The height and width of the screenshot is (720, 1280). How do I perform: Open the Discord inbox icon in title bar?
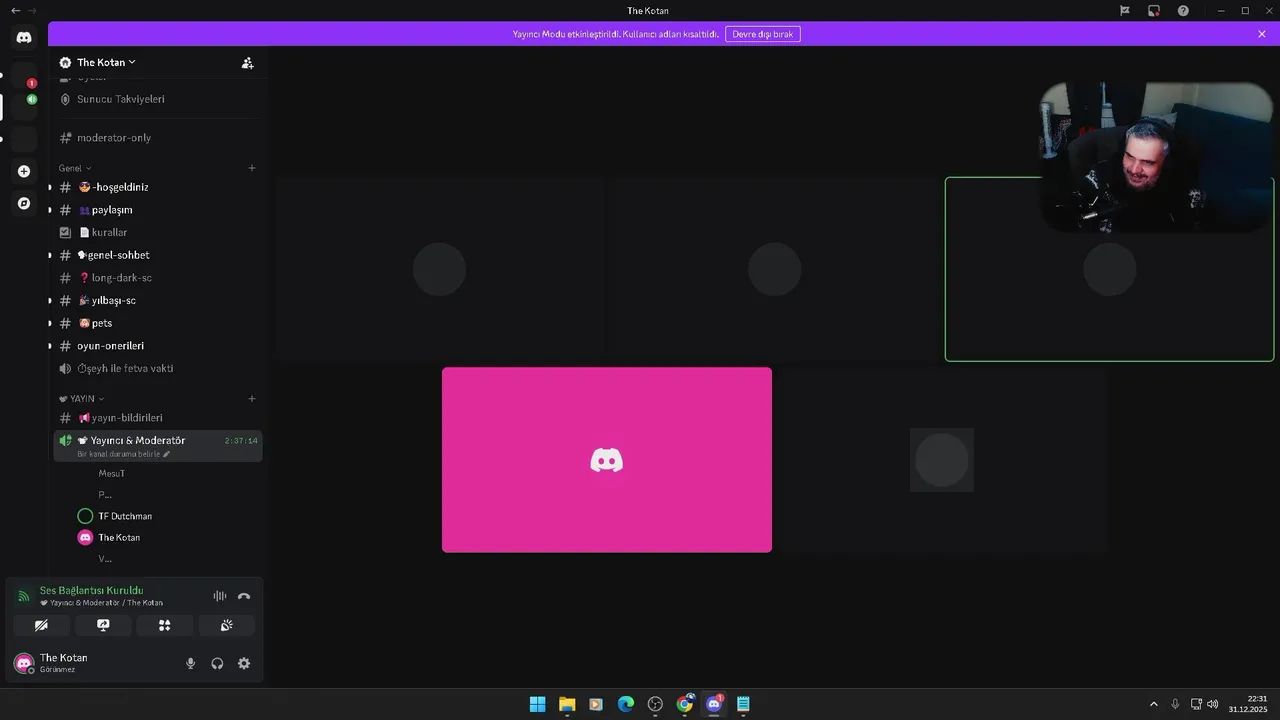coord(1154,10)
